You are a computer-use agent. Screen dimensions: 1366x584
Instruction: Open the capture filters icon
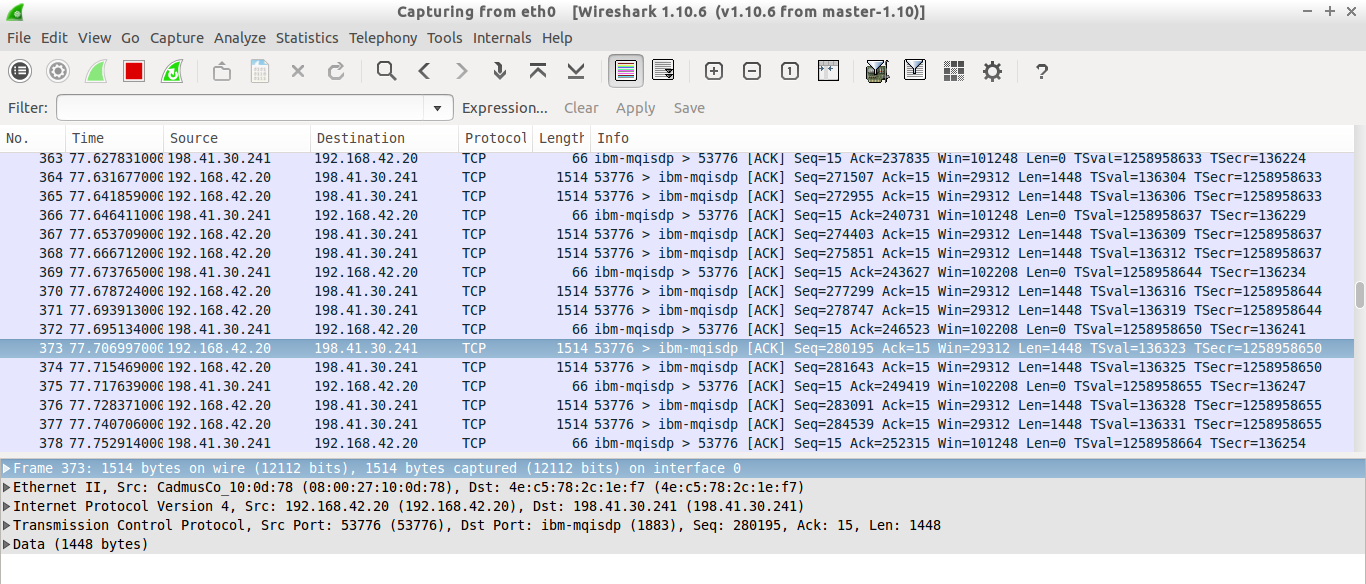pos(877,71)
